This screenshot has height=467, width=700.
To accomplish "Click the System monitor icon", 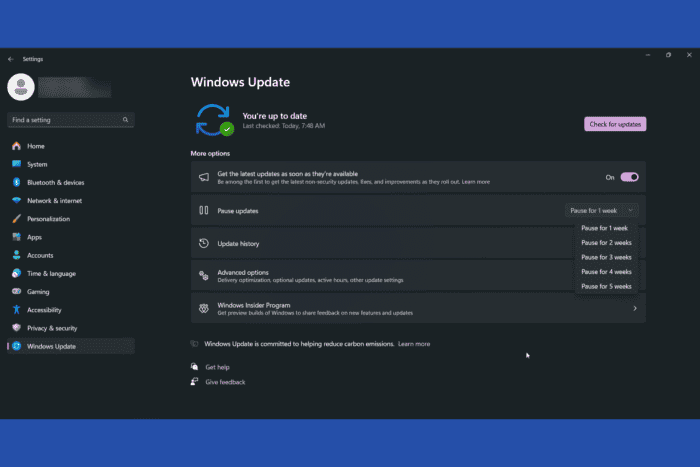I will tap(17, 164).
